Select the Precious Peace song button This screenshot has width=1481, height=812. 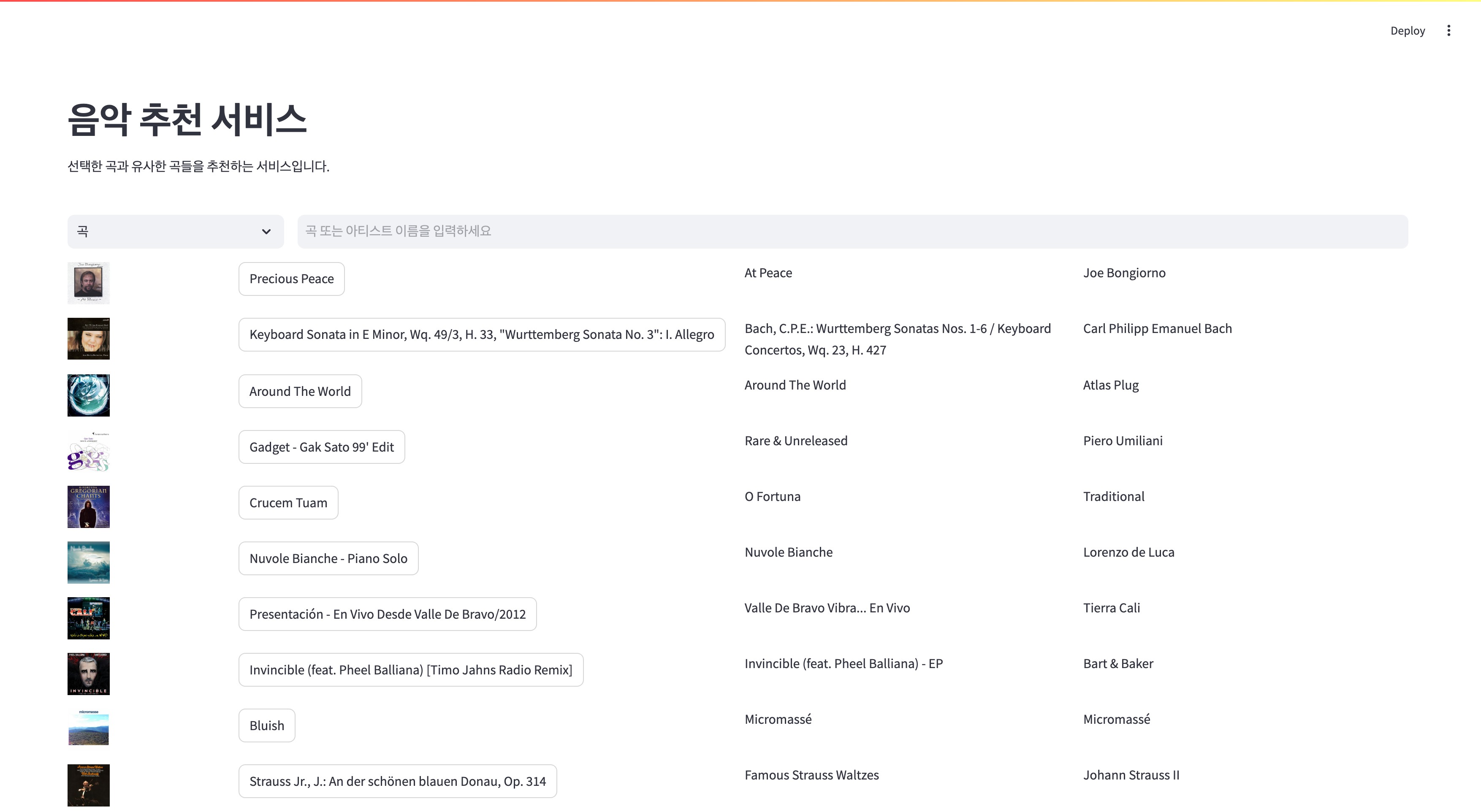[291, 279]
